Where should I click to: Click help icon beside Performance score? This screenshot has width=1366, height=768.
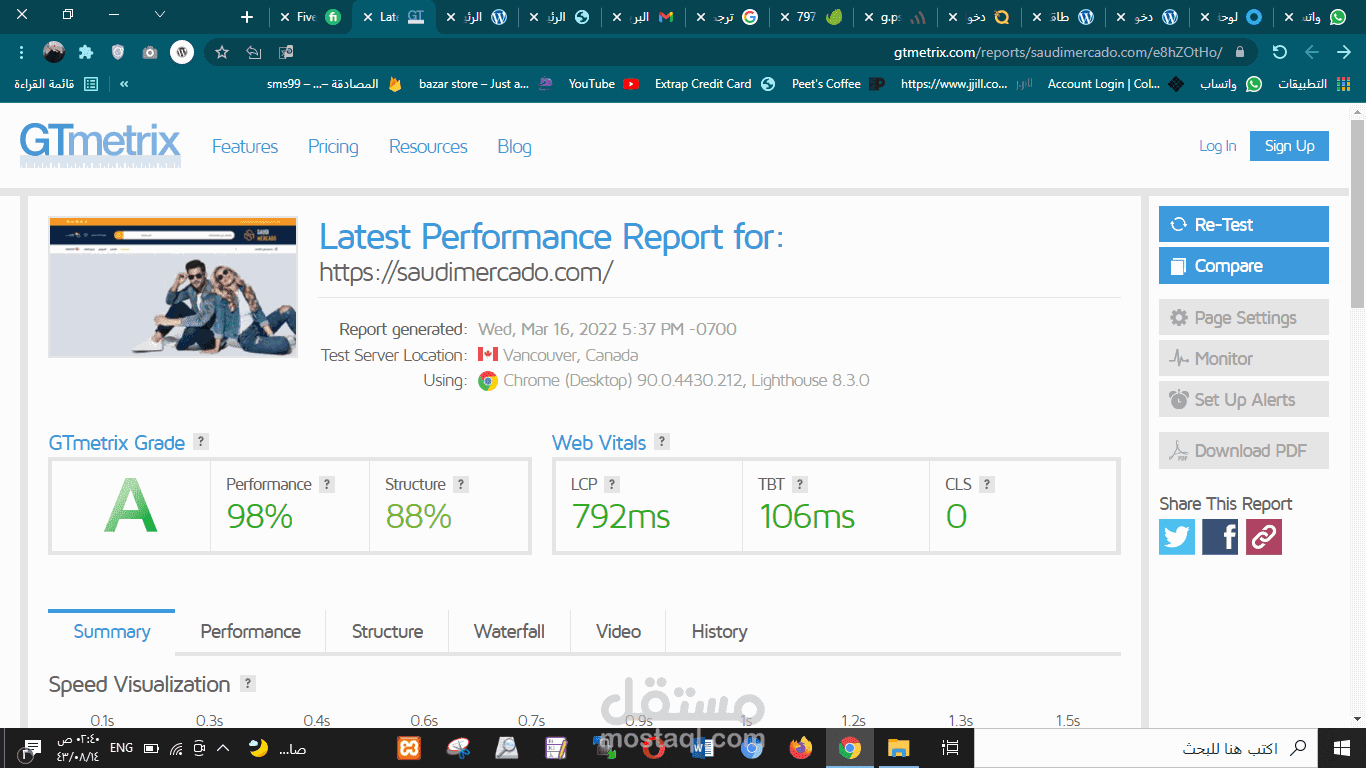(327, 484)
